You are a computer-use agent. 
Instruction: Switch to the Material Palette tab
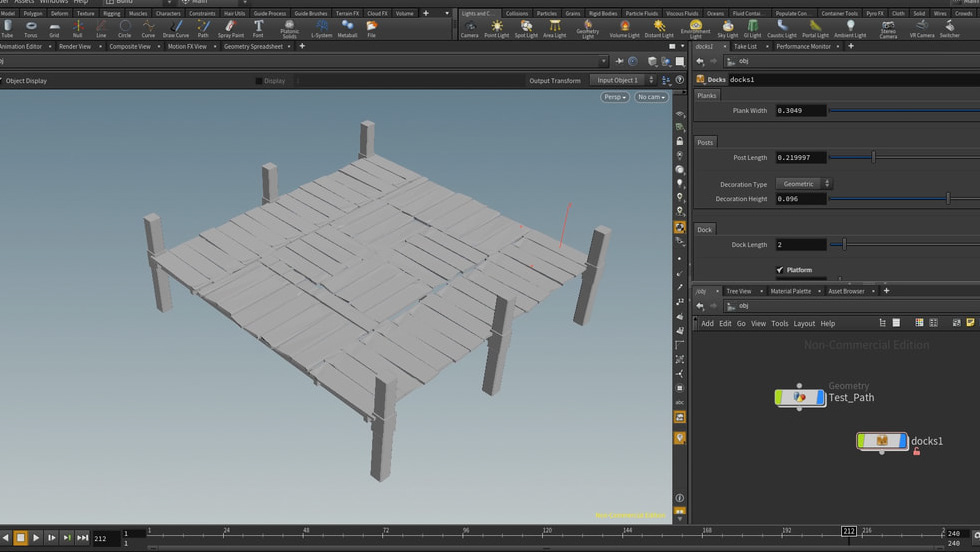pyautogui.click(x=790, y=291)
